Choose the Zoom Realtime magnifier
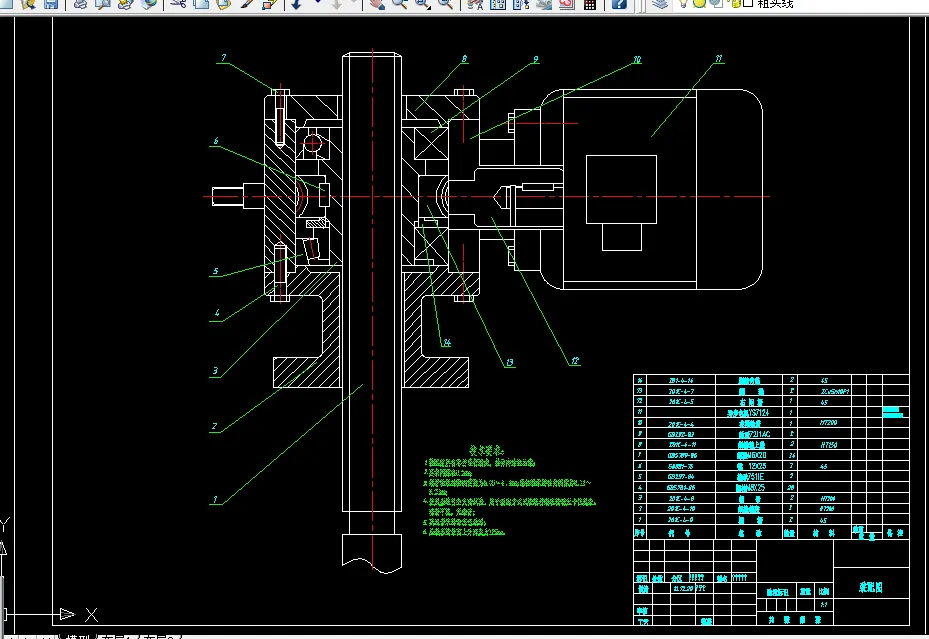This screenshot has height=639, width=929. click(x=399, y=4)
